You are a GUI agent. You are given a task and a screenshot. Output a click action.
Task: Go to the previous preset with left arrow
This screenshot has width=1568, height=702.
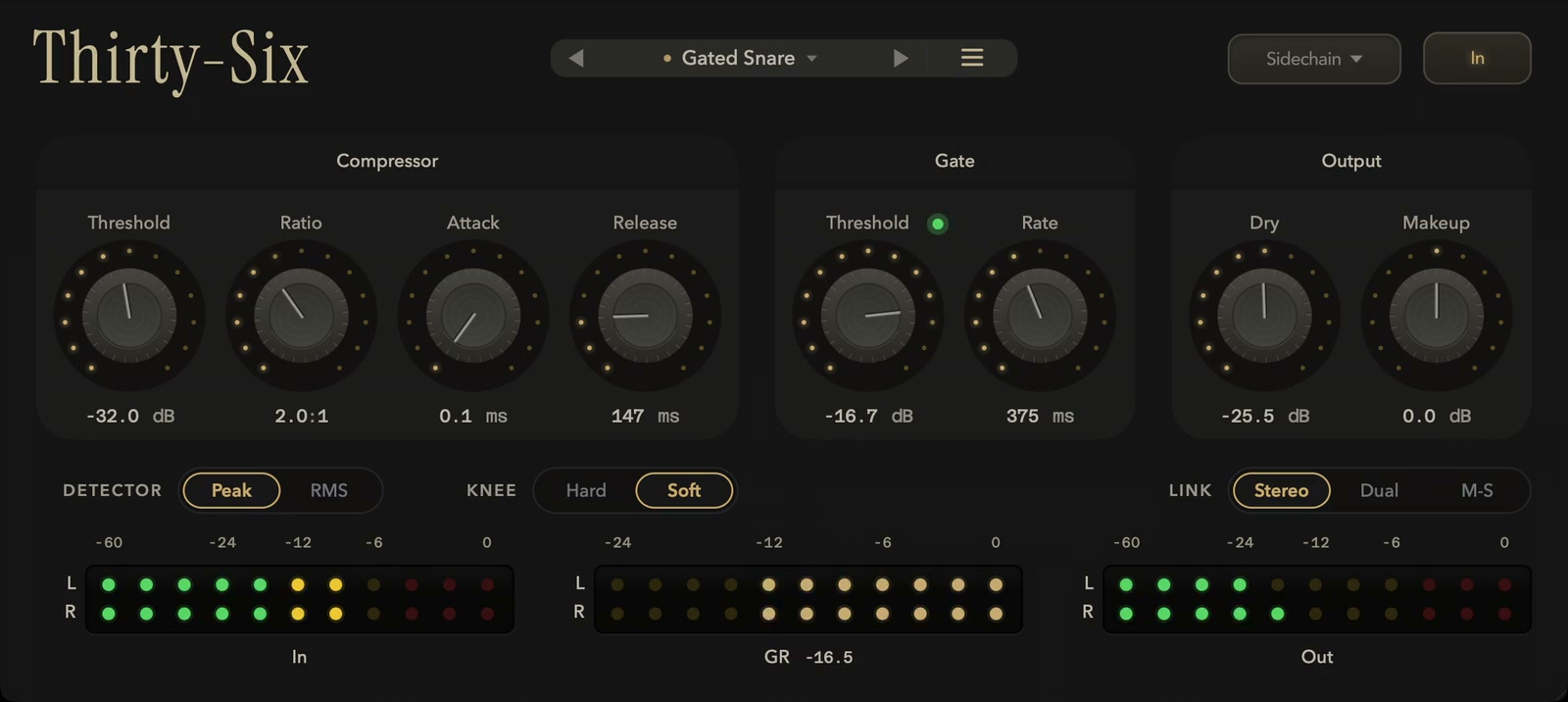[576, 58]
